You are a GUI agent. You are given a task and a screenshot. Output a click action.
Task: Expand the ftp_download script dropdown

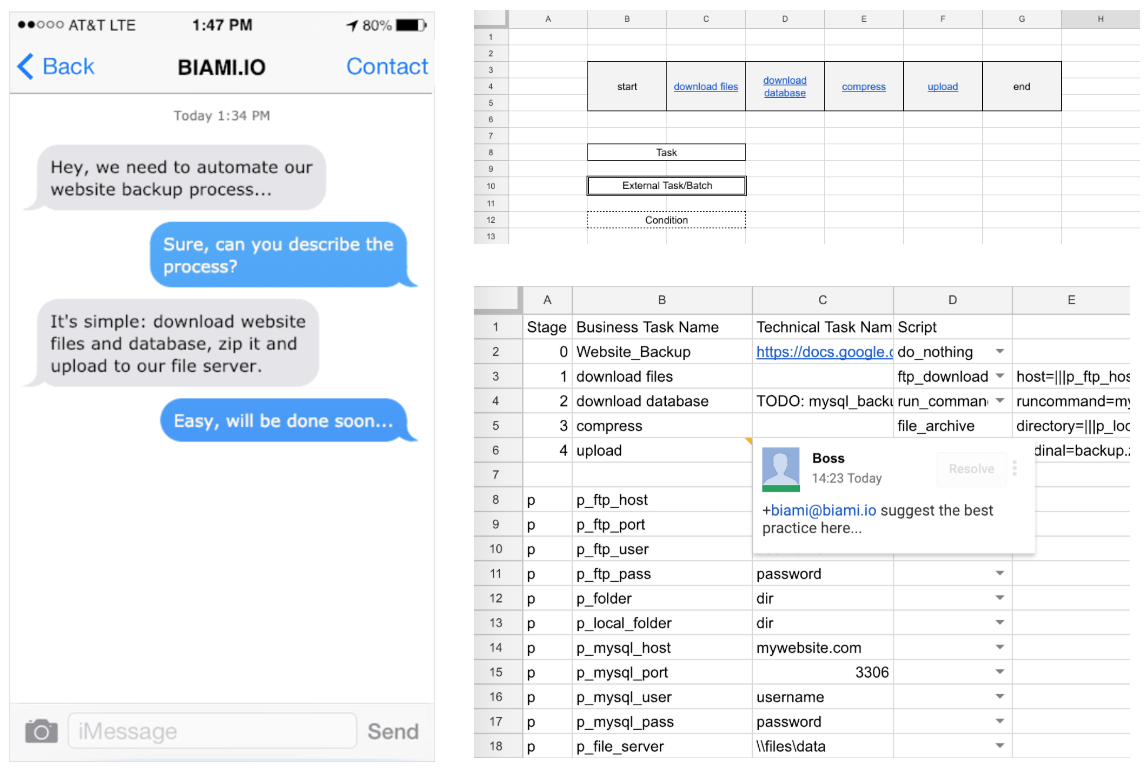pyautogui.click(x=999, y=377)
